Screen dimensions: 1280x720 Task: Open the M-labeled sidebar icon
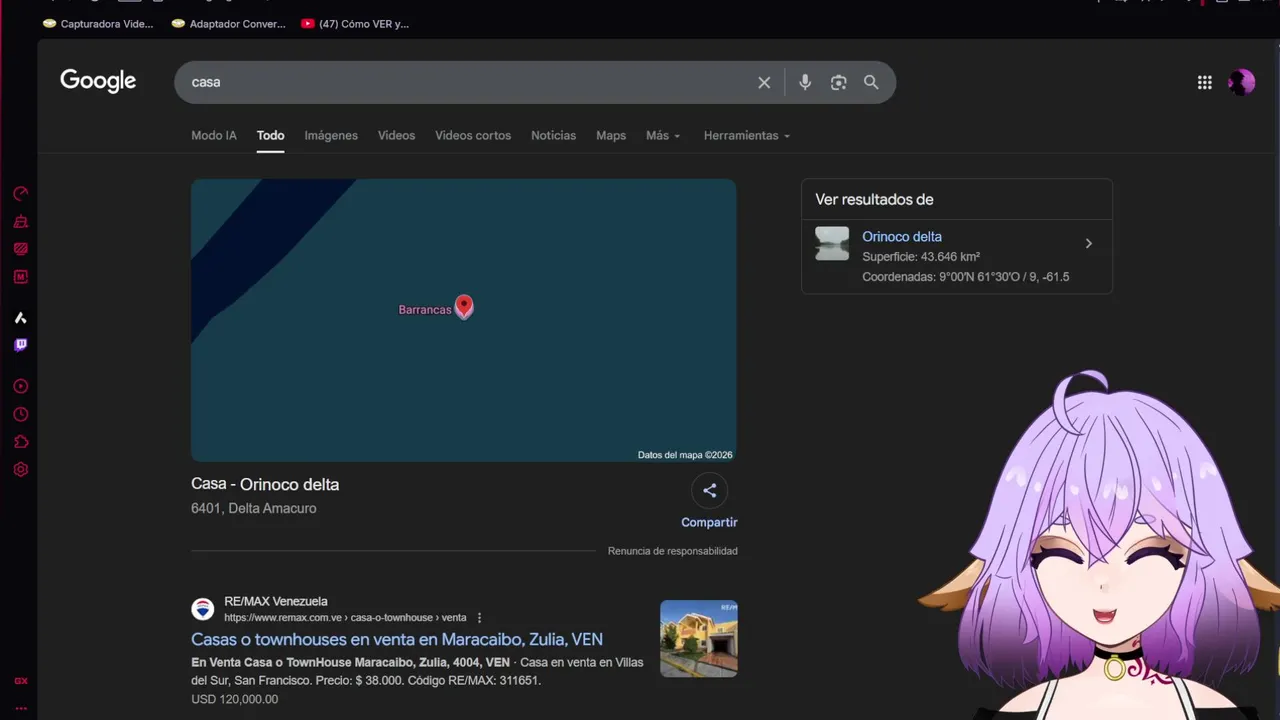tap(20, 277)
